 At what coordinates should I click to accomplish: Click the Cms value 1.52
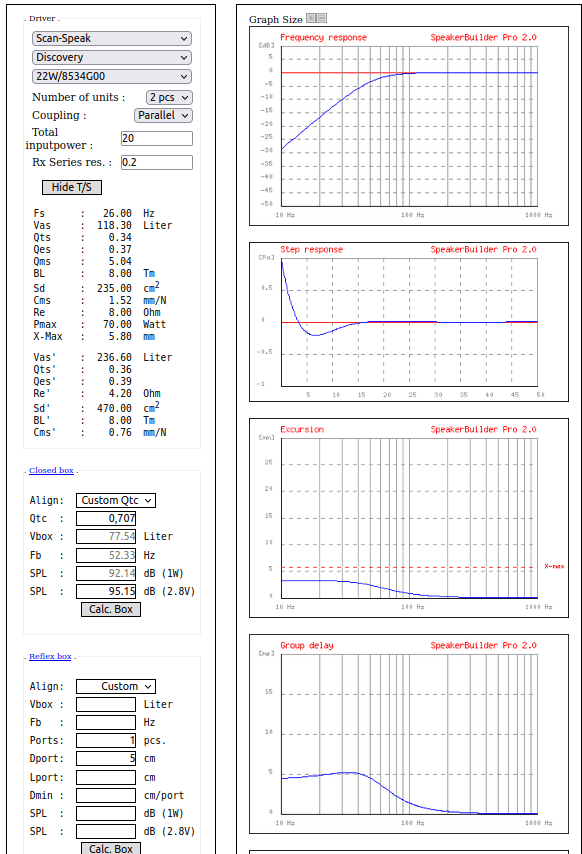coord(120,301)
